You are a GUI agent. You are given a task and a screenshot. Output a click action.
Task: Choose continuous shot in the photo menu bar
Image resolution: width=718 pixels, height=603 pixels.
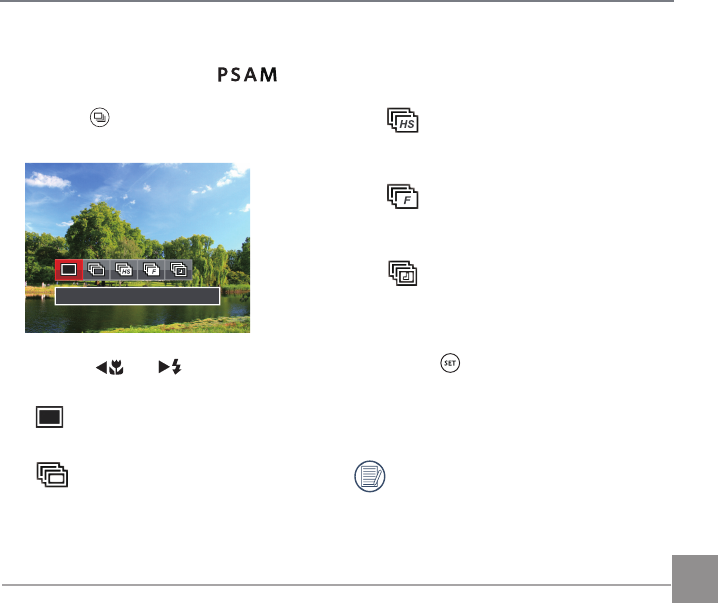(x=96, y=270)
